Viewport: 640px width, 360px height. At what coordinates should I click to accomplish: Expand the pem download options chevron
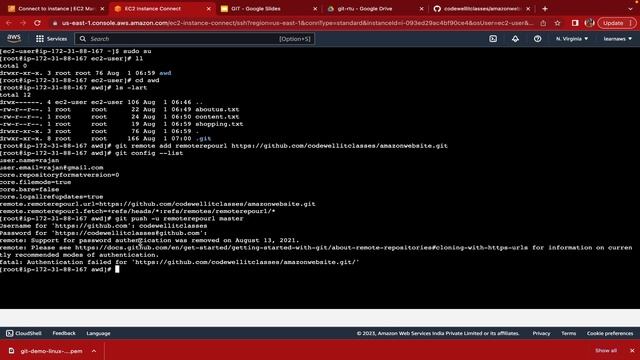point(94,351)
